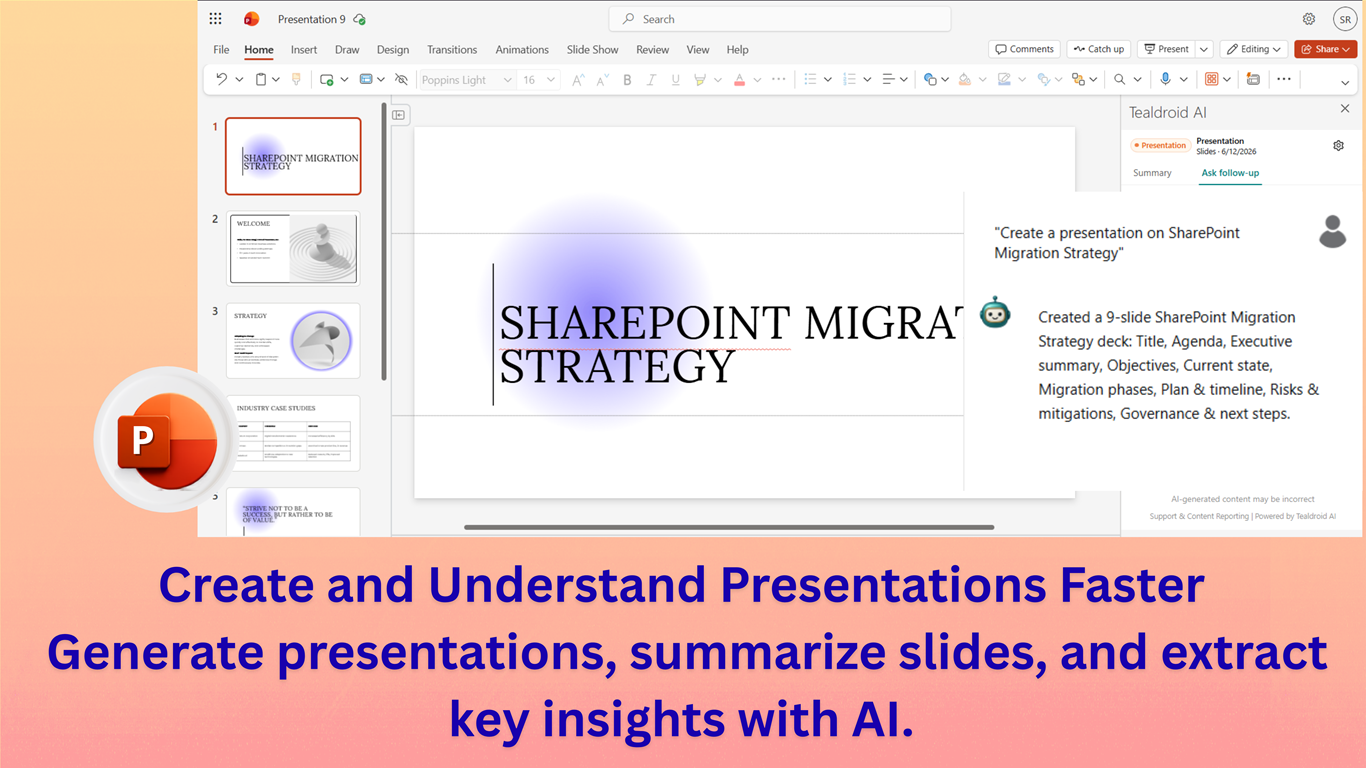Image resolution: width=1366 pixels, height=768 pixels.
Task: Toggle Underline formatting
Action: point(676,79)
